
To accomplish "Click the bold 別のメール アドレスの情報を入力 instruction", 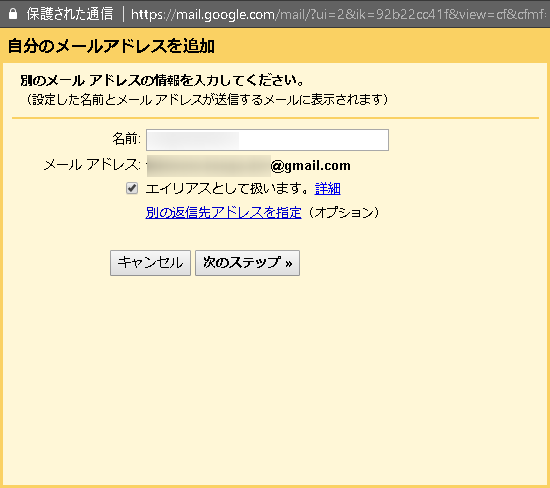I will 162,81.
